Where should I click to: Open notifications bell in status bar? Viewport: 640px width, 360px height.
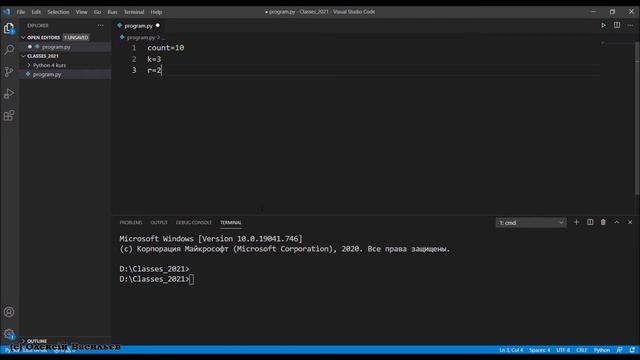[632, 350]
